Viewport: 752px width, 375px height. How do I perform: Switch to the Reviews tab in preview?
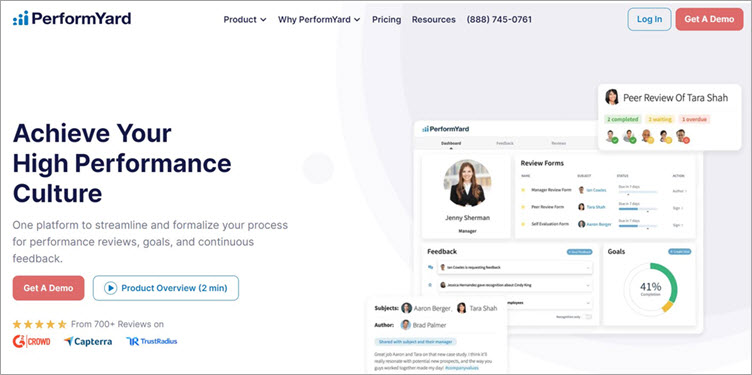[x=558, y=143]
